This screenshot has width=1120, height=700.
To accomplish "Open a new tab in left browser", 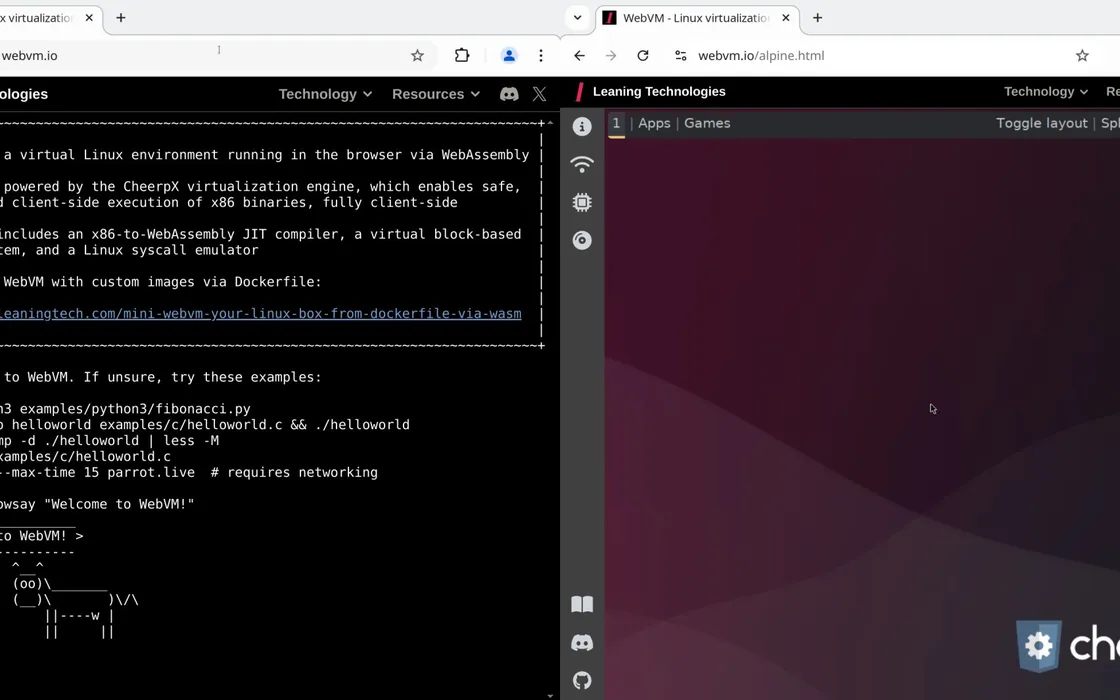I will click(121, 18).
